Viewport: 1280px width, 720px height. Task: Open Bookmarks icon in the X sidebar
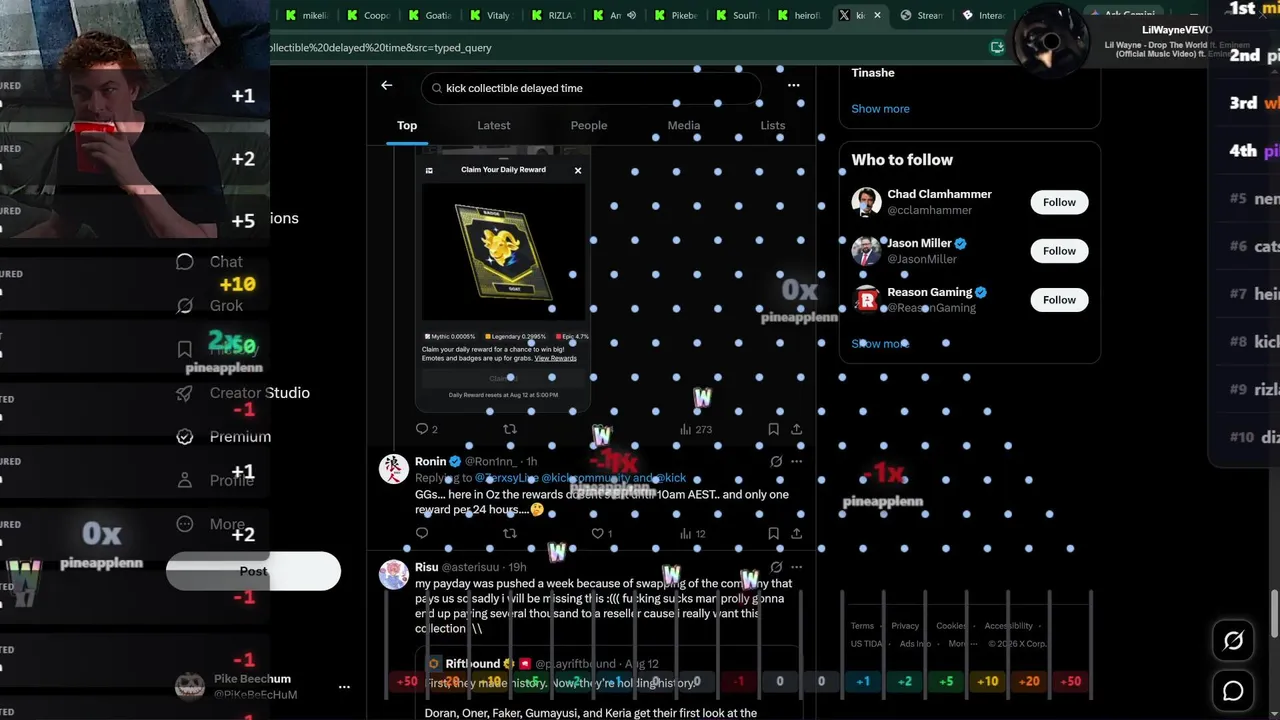(184, 349)
